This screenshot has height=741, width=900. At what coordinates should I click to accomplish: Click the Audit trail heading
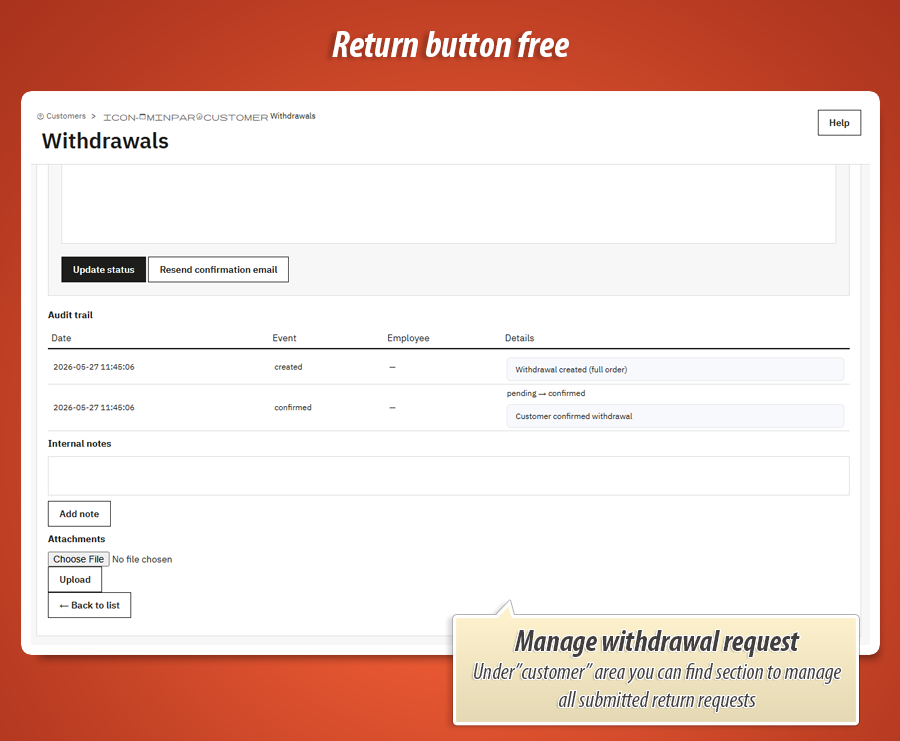tap(70, 315)
